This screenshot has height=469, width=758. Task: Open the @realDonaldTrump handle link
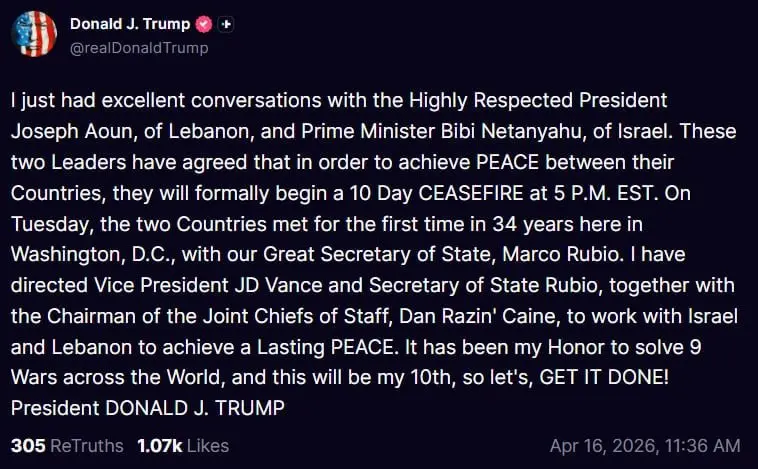tap(139, 47)
